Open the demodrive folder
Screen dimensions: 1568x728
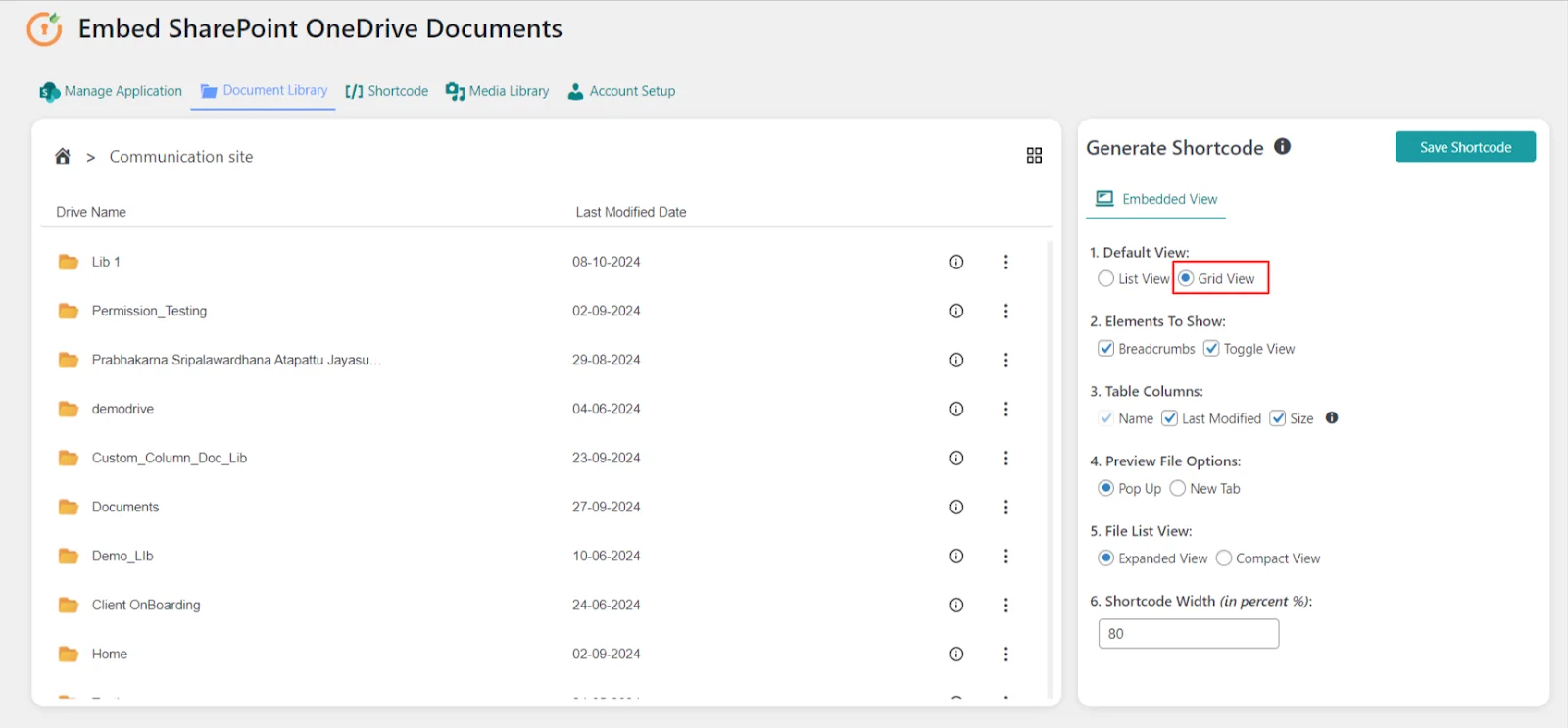pos(122,409)
